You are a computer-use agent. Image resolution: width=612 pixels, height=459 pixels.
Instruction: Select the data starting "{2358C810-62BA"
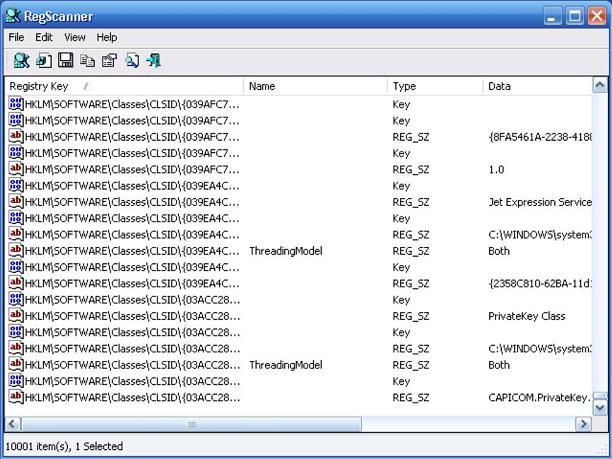coord(540,284)
